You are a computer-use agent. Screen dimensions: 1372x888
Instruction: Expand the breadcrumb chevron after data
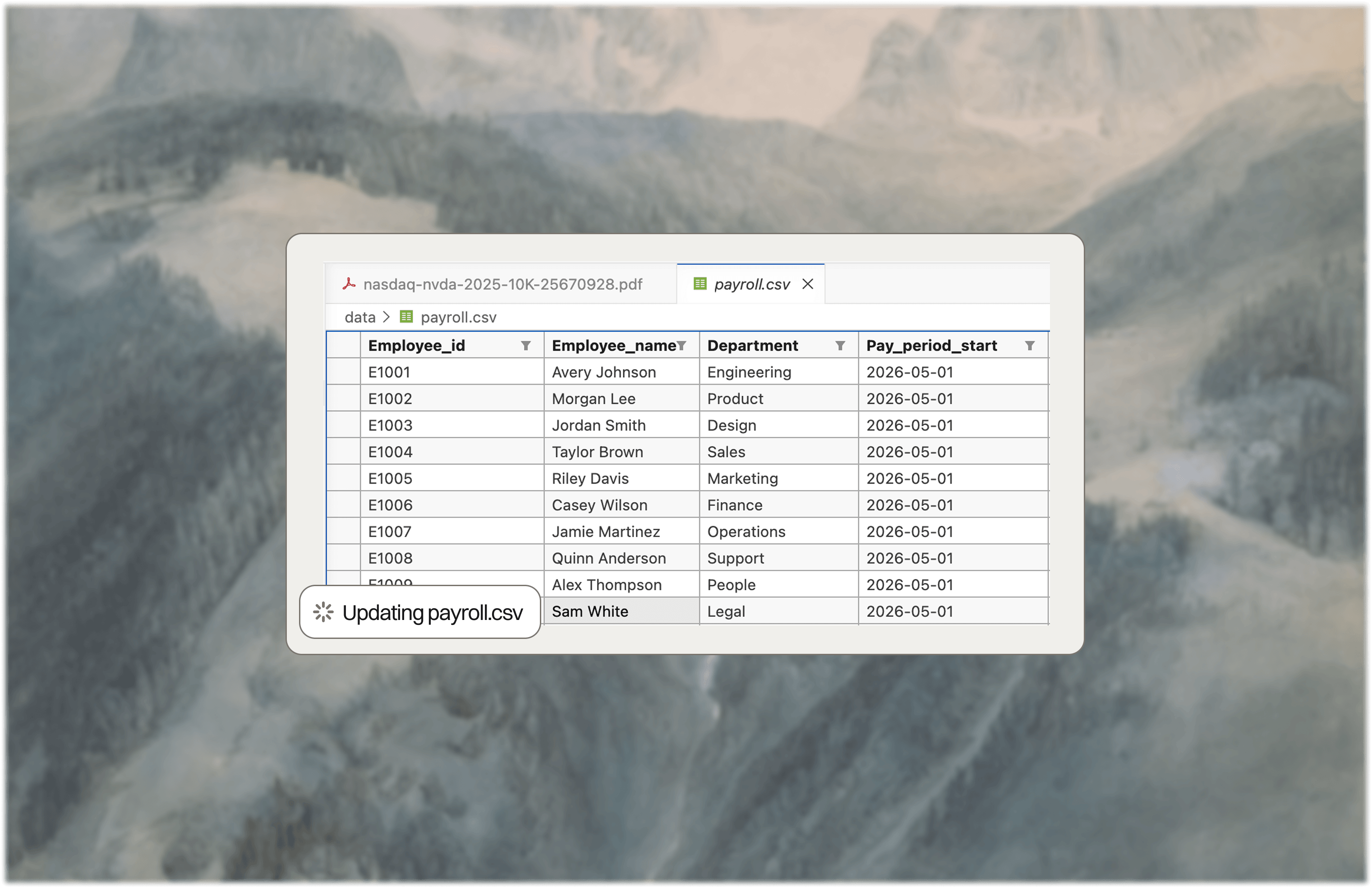[x=386, y=317]
